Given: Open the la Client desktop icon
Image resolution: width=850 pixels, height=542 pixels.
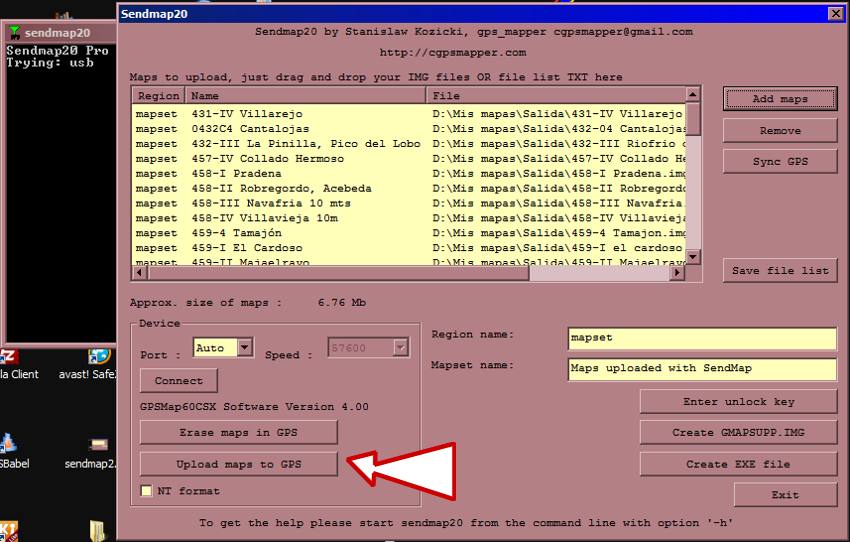Looking at the screenshot, I should tap(9, 357).
